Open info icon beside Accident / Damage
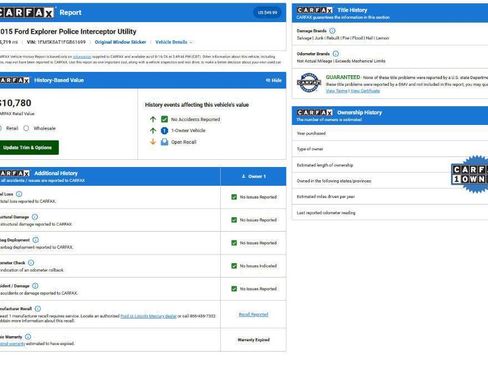This screenshot has height=366, width=488. (35, 286)
